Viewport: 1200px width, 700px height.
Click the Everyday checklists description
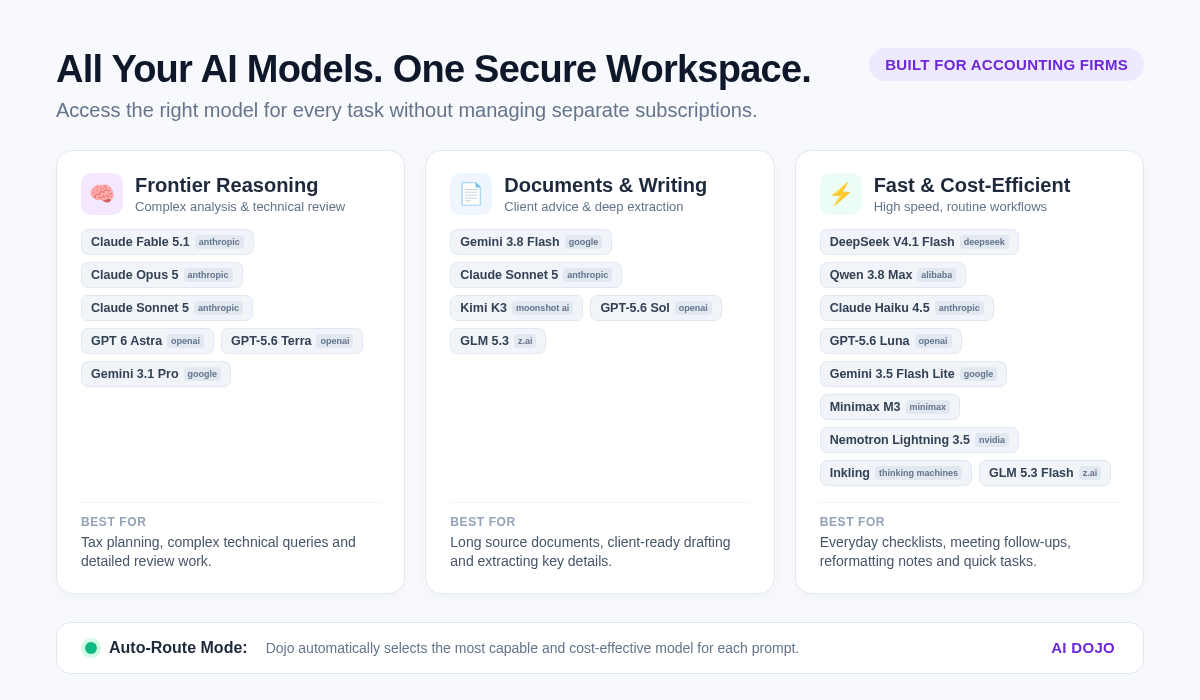coord(945,552)
